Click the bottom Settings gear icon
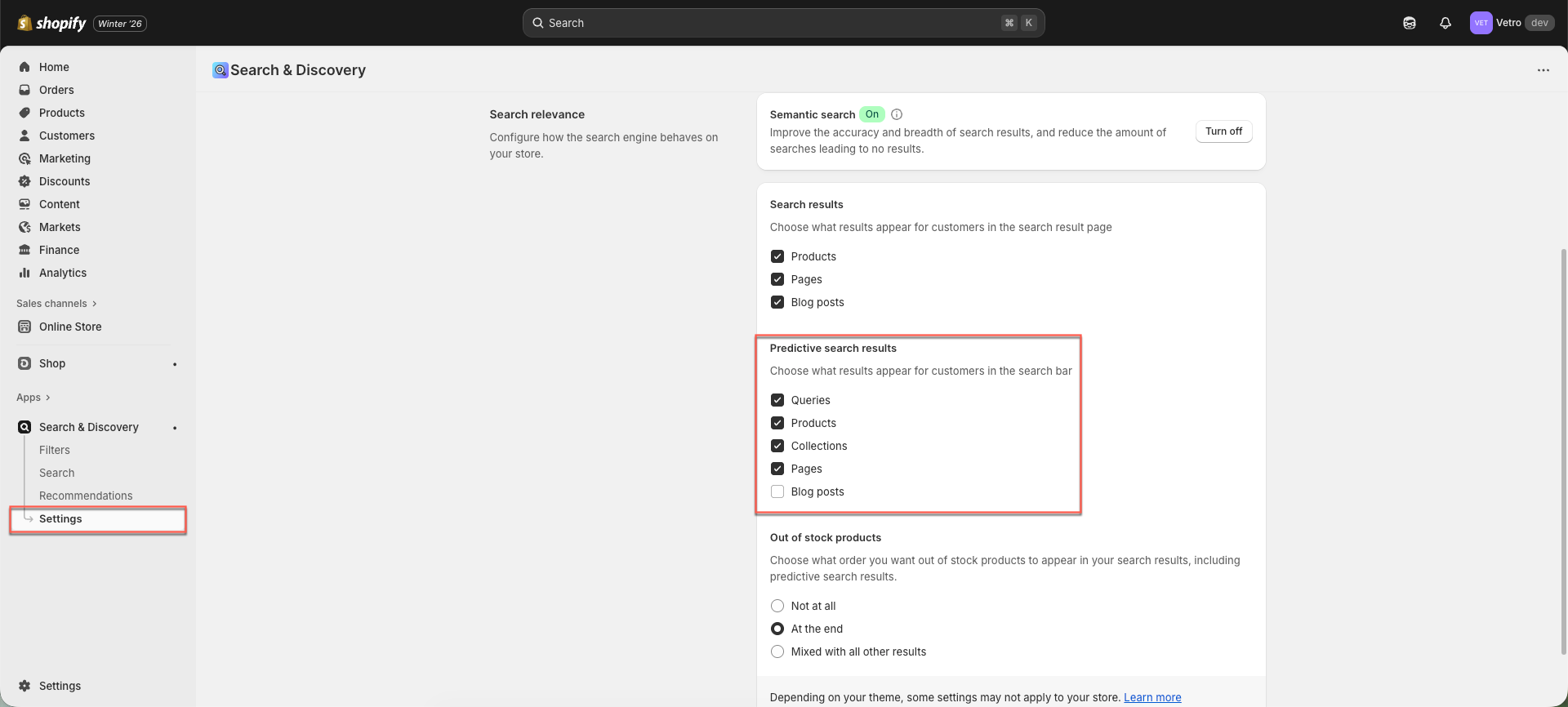 coord(24,686)
